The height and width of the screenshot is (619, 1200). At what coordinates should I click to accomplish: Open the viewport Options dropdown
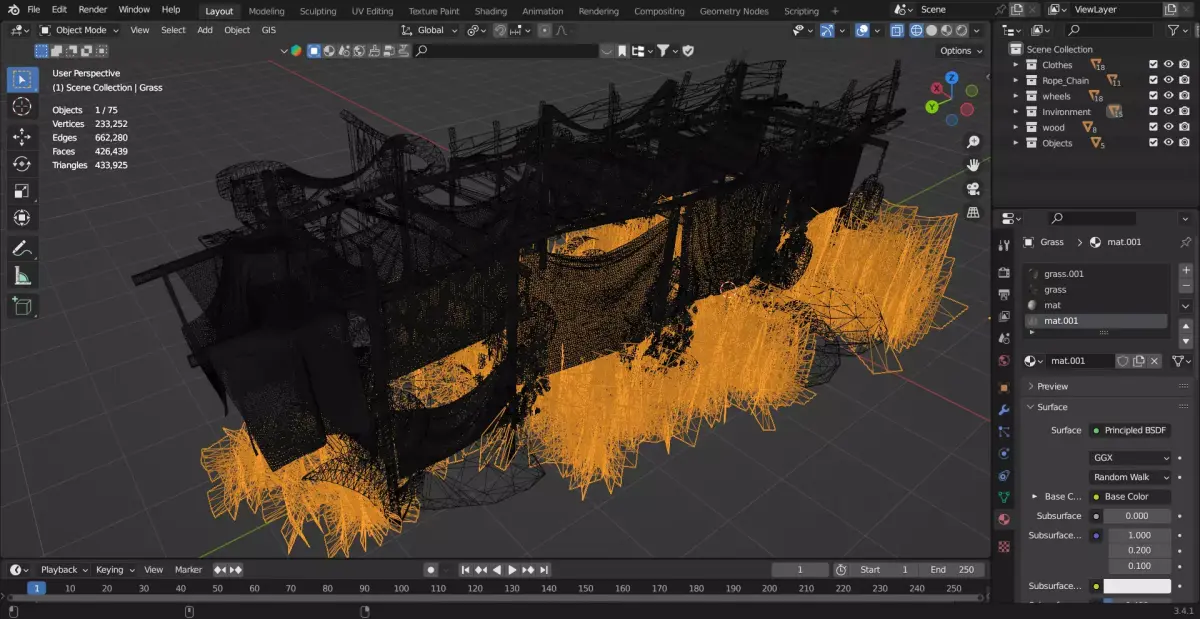point(961,51)
